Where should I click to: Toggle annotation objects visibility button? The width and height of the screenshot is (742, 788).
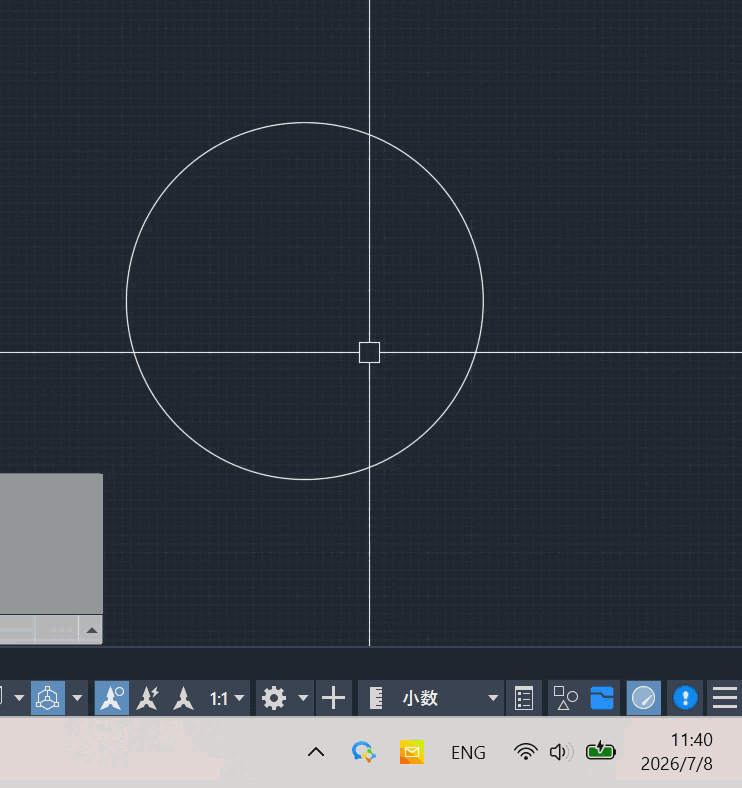[112, 698]
